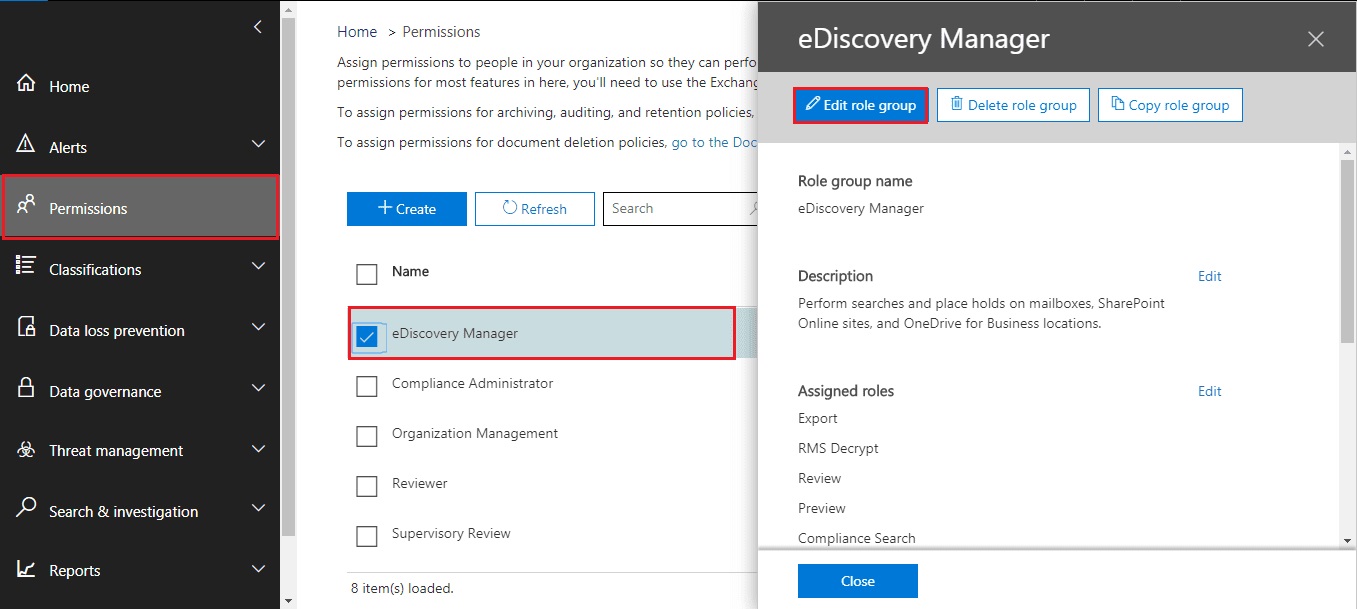This screenshot has width=1357, height=609.
Task: Follow the Permissions breadcrumb link
Action: 441,31
